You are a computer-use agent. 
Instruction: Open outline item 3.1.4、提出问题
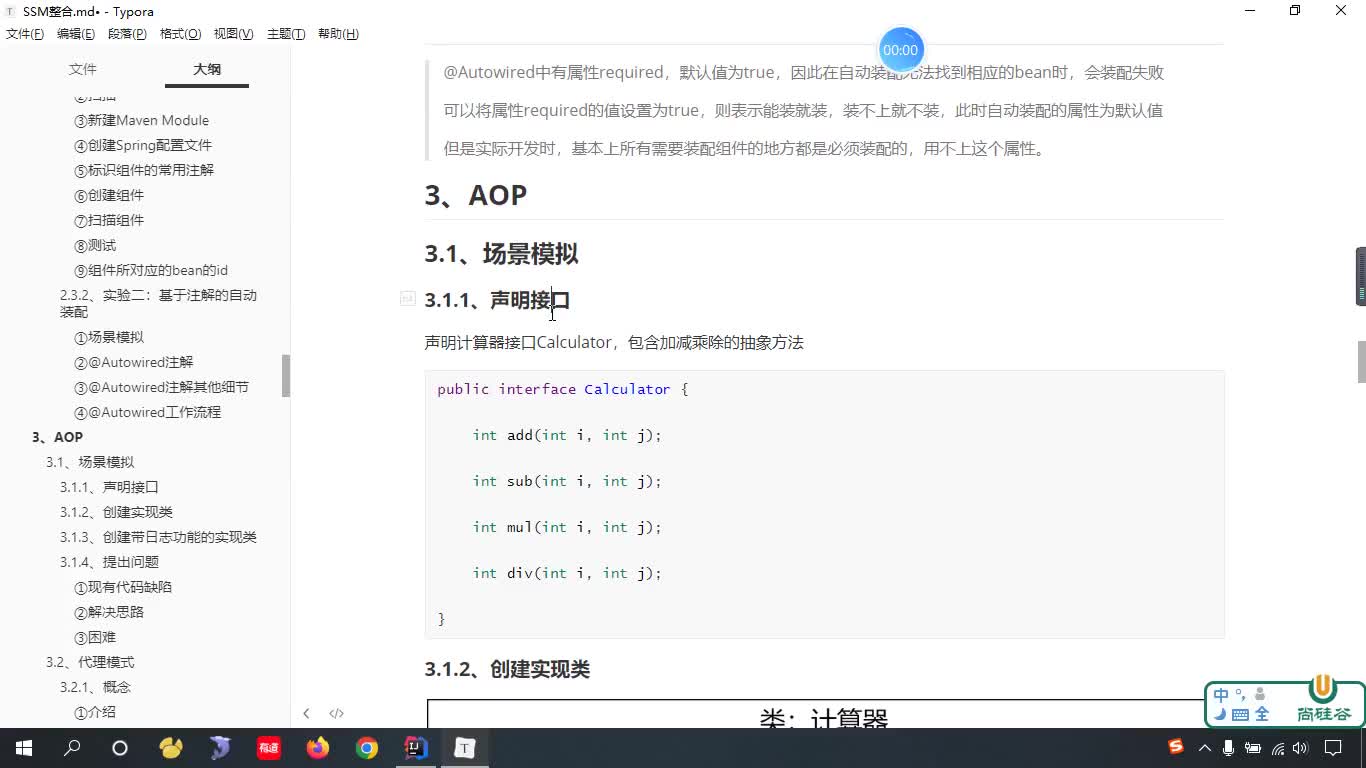point(109,562)
